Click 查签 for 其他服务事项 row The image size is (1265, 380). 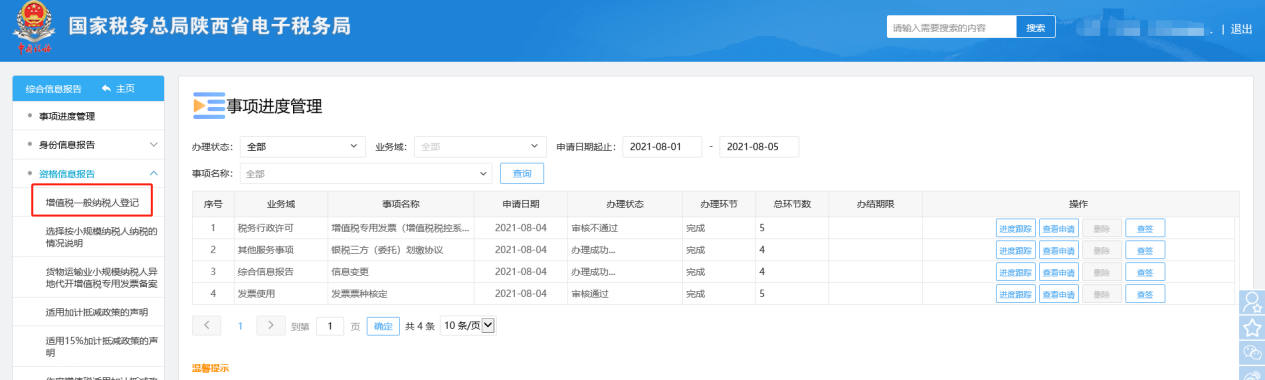click(x=1145, y=250)
